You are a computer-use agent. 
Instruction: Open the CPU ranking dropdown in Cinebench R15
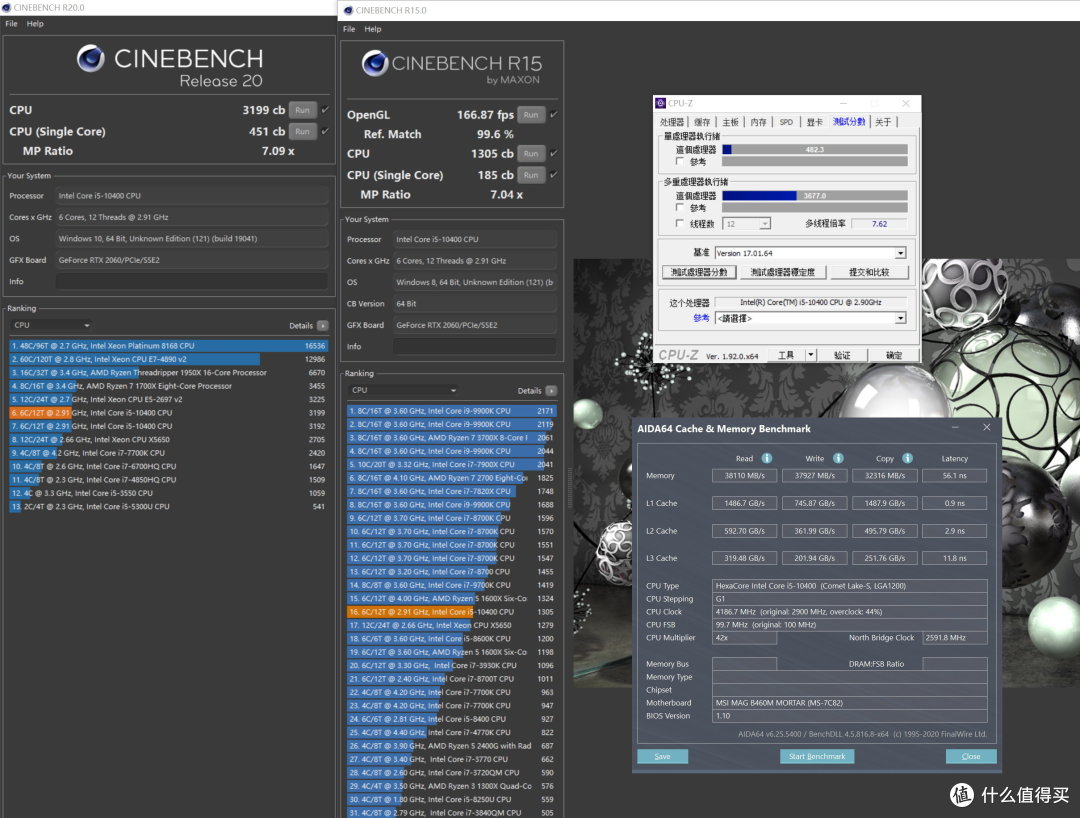(x=403, y=390)
